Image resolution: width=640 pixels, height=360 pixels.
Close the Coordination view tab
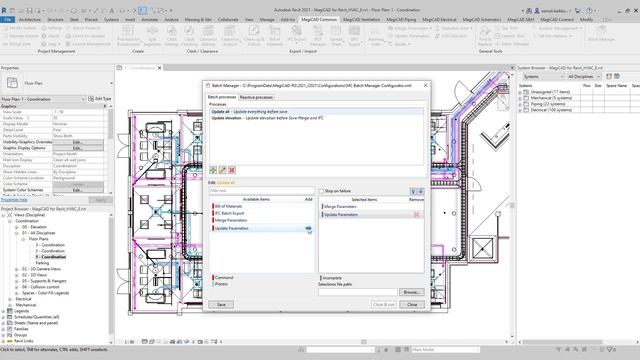[x=160, y=68]
